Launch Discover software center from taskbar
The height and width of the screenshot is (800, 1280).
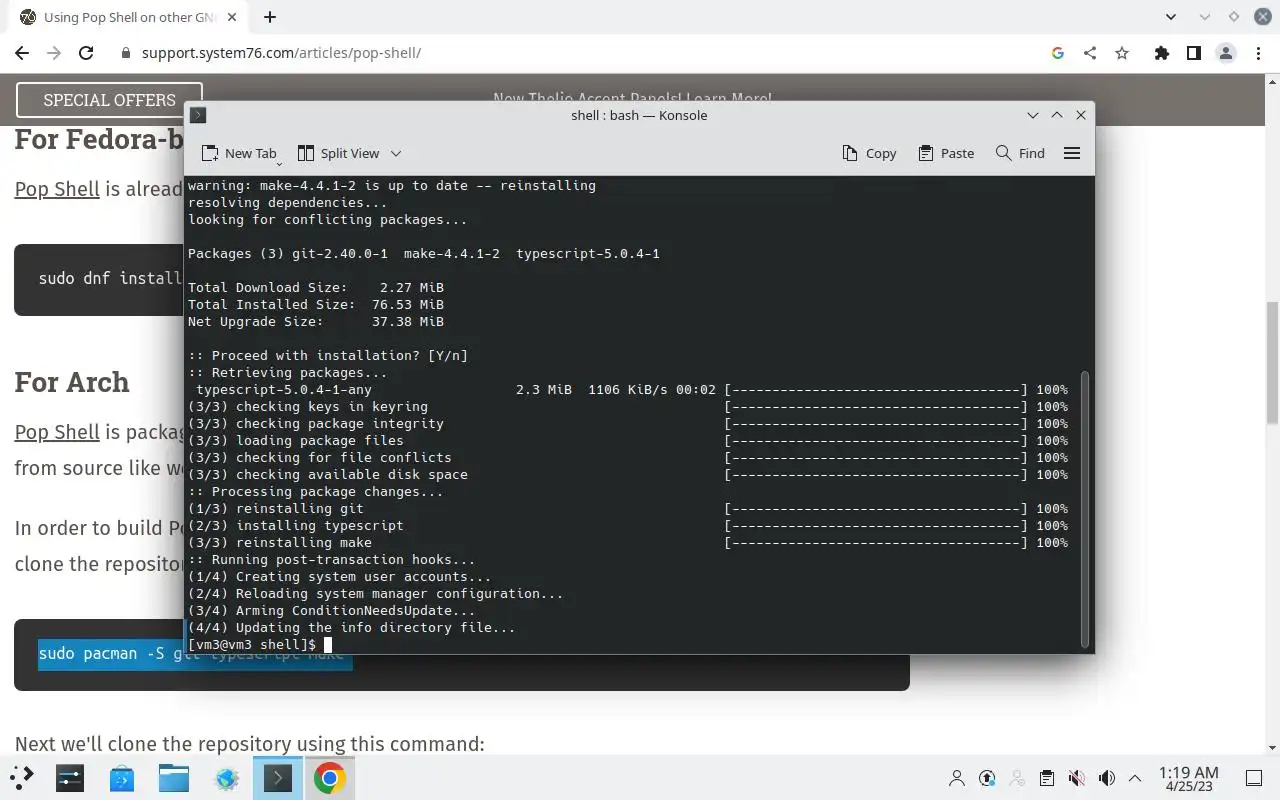pos(122,777)
